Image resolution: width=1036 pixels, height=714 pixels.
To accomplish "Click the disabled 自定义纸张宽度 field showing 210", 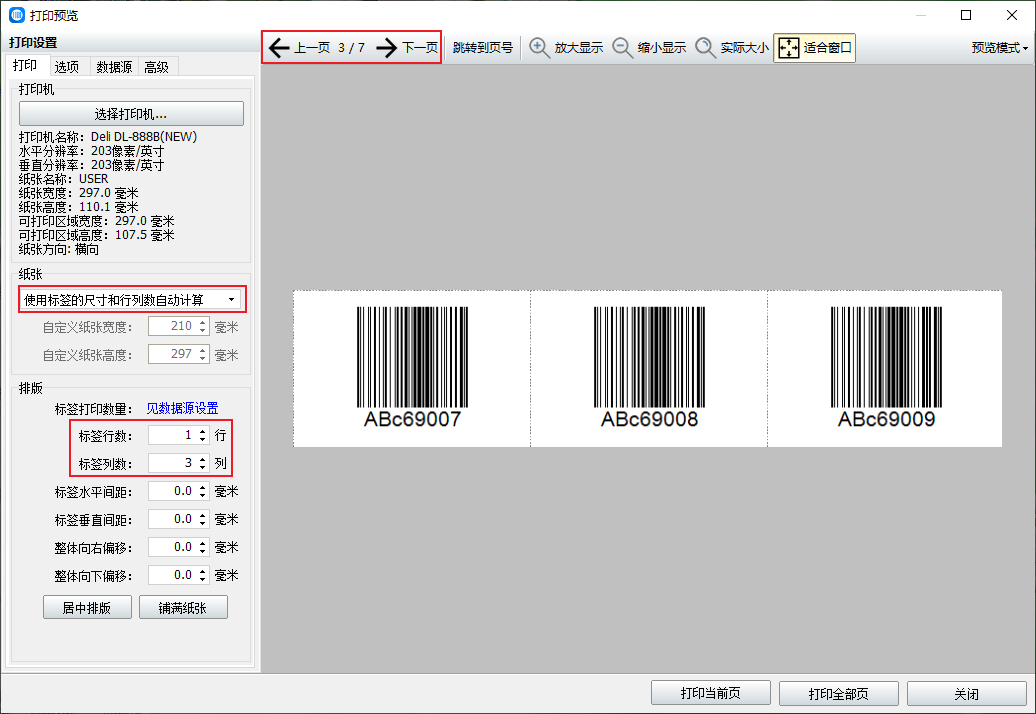I will click(x=178, y=326).
